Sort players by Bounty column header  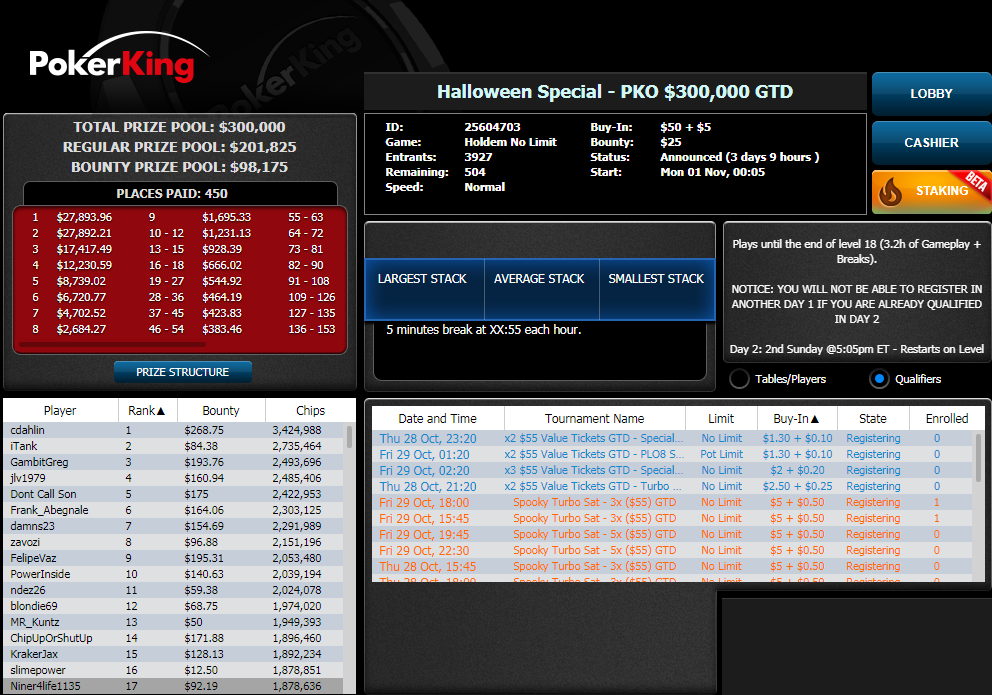[221, 410]
